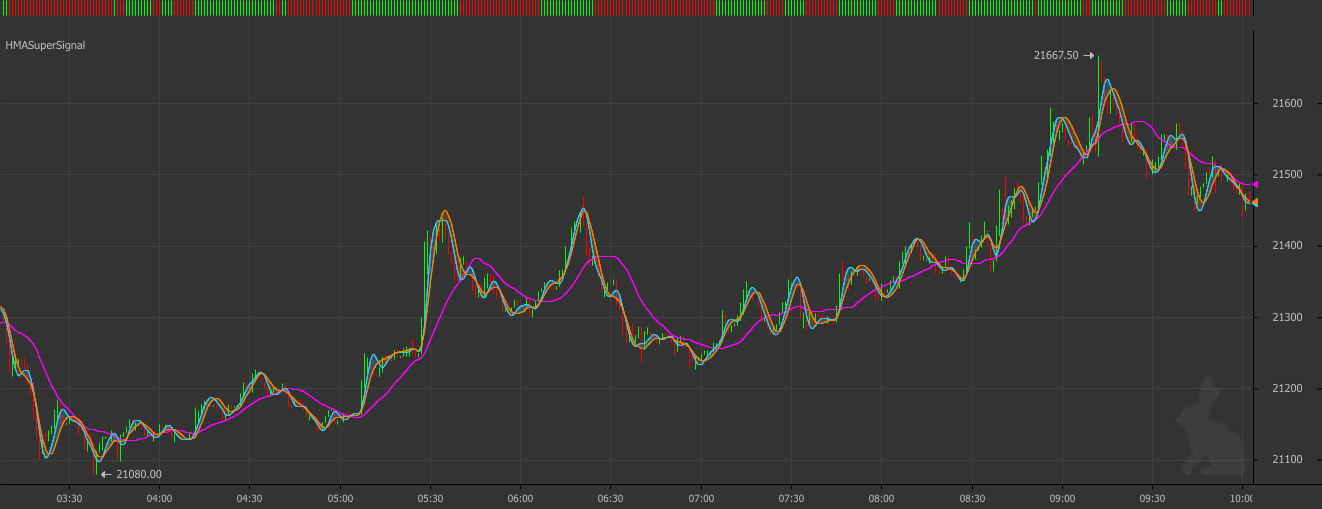1322x509 pixels.
Task: Click the 10:00 time axis label
Action: 1242,498
